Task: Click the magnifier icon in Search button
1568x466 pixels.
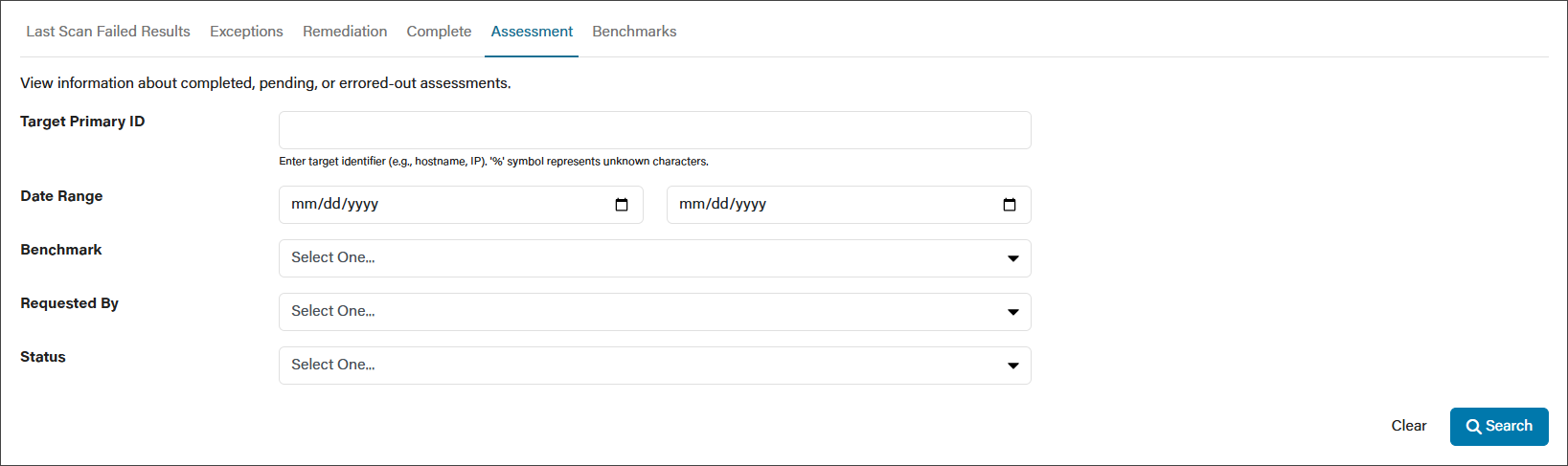Action: pyautogui.click(x=1474, y=427)
